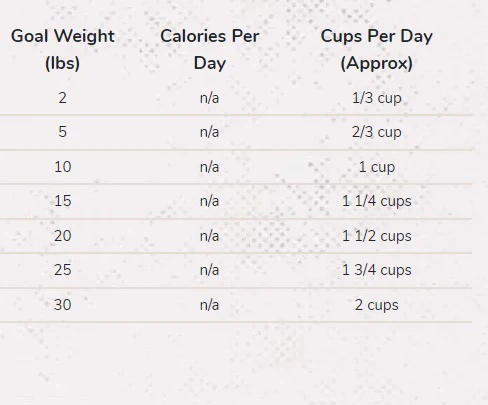Select the goal weight value 20
The image size is (488, 405).
[x=63, y=236]
